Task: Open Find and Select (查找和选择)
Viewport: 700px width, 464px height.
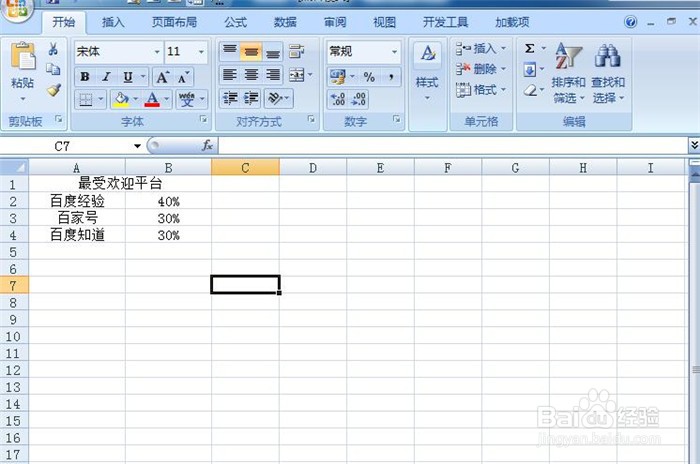Action: pyautogui.click(x=608, y=74)
